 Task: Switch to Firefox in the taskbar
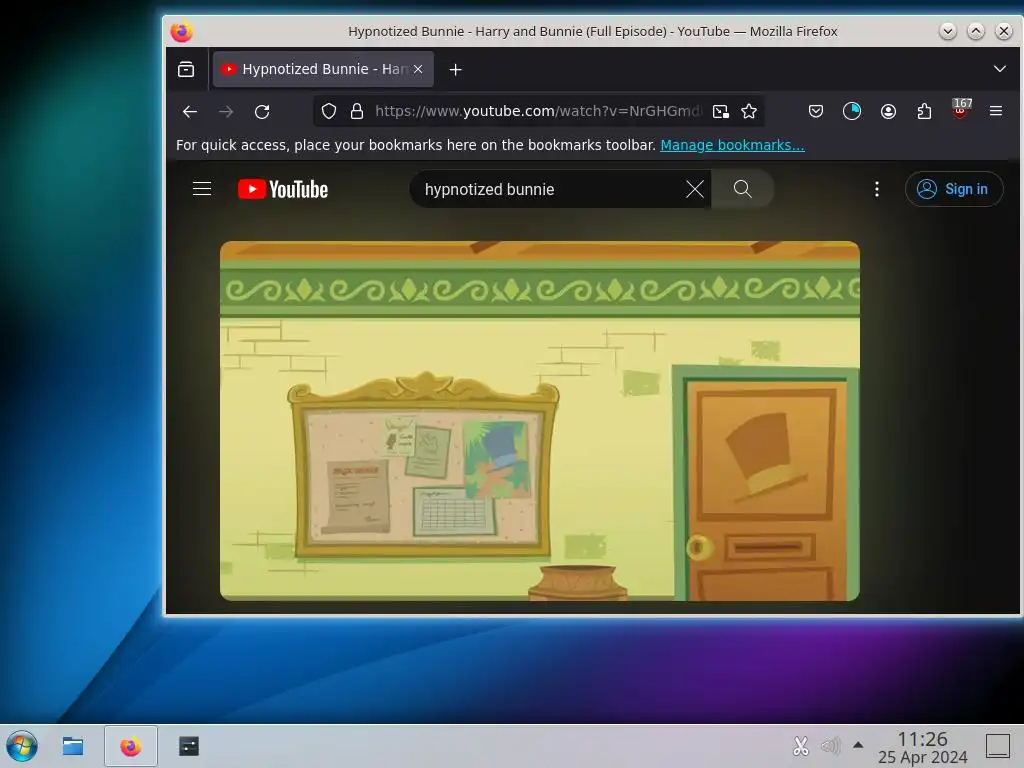(131, 746)
